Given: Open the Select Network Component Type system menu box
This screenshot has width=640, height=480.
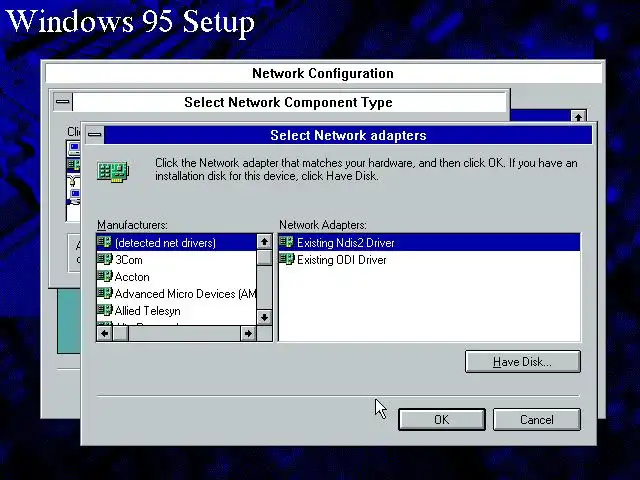Looking at the screenshot, I should [63, 102].
